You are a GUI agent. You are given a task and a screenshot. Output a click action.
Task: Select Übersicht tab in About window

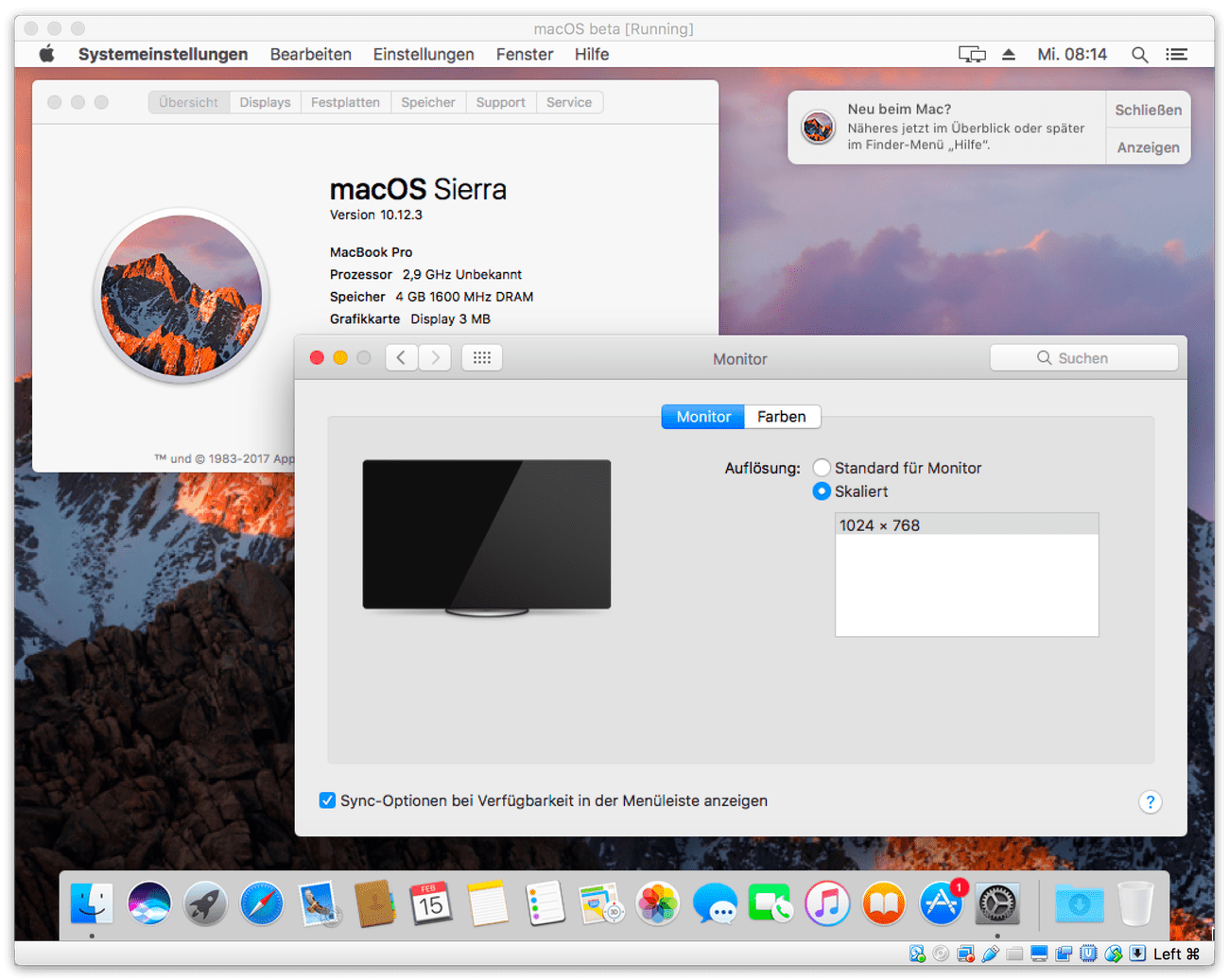coord(188,102)
